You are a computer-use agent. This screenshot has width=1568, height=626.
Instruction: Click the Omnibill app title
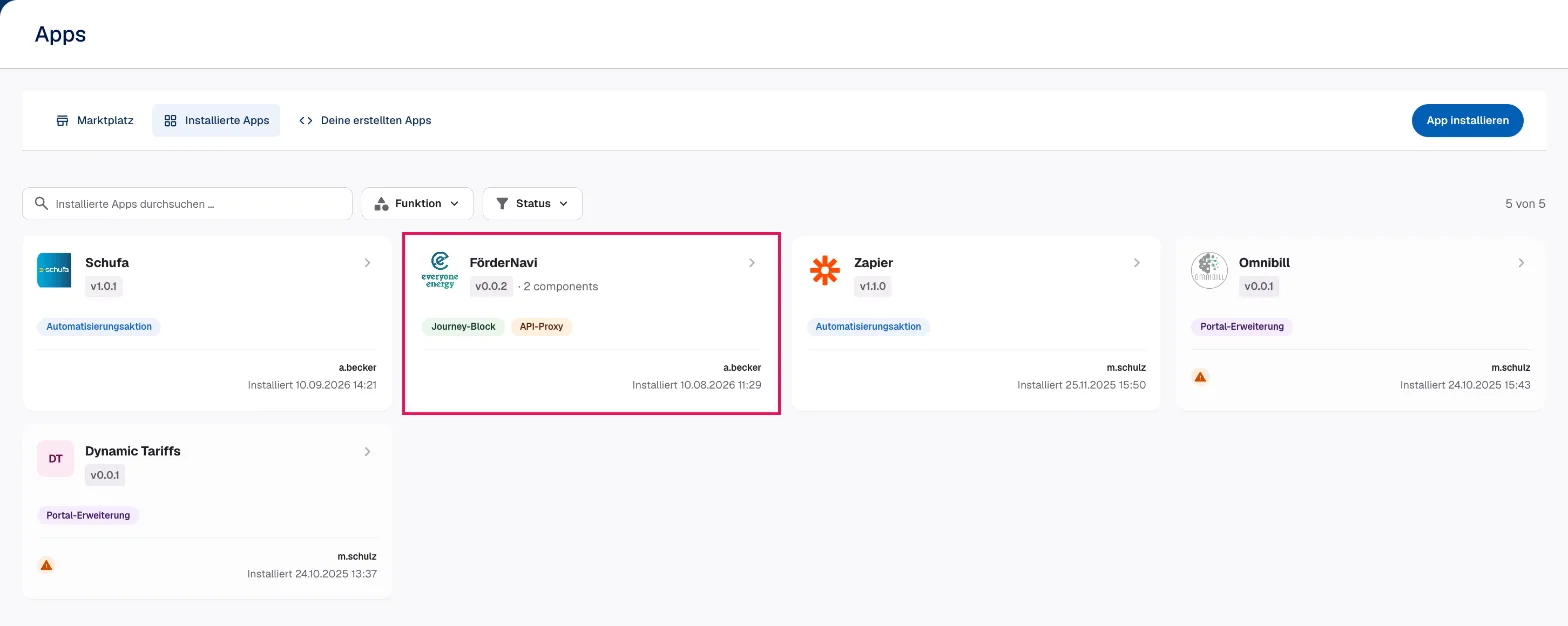pos(1265,263)
